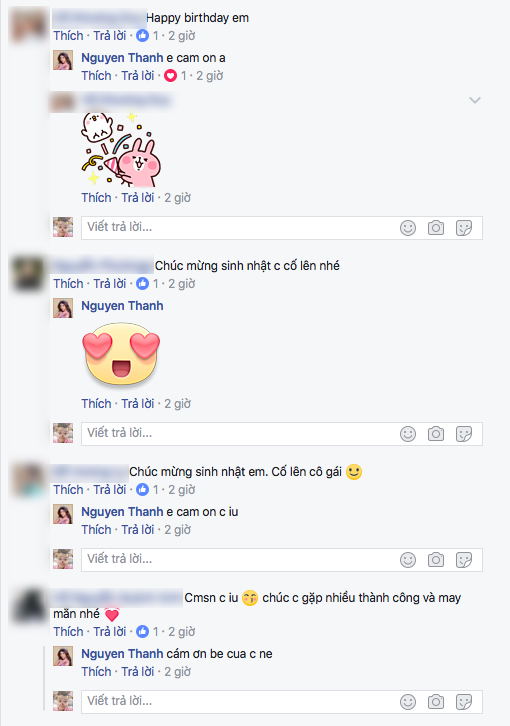Click the party rabbit sticker image
Image resolution: width=510 pixels, height=726 pixels.
pos(121,149)
